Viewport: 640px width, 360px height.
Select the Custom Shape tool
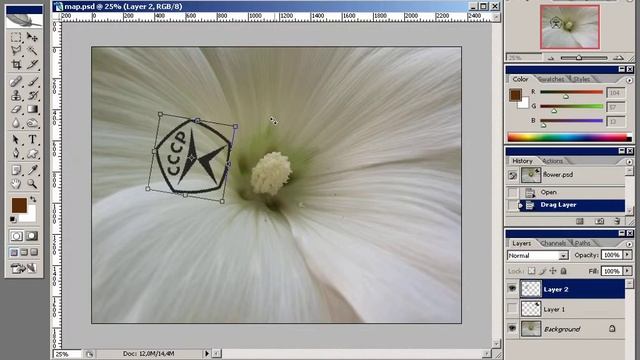click(32, 153)
